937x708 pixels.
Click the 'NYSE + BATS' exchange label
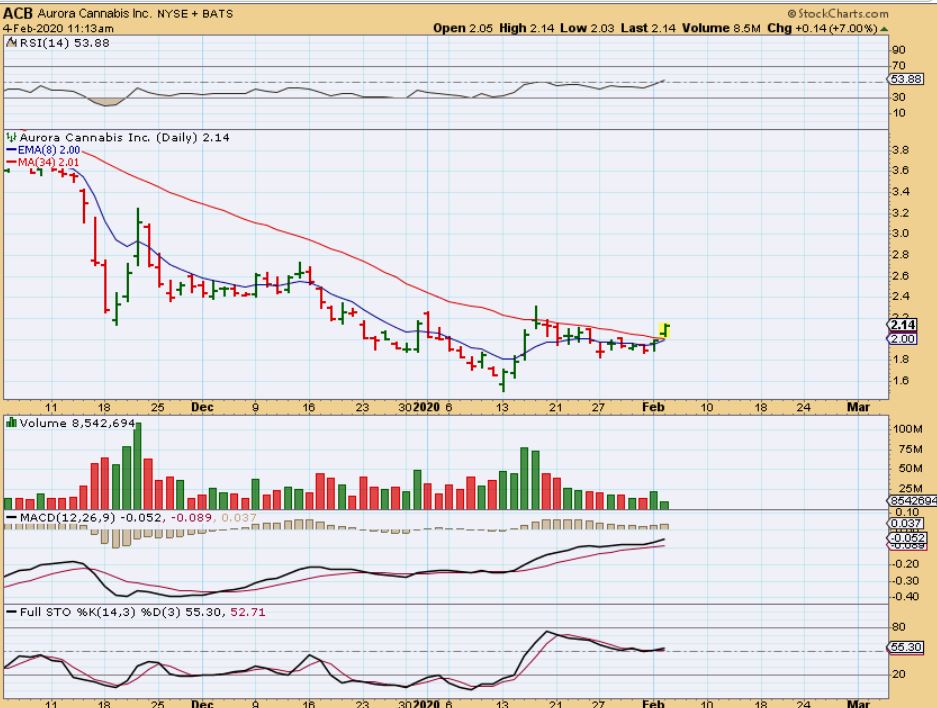(x=195, y=13)
